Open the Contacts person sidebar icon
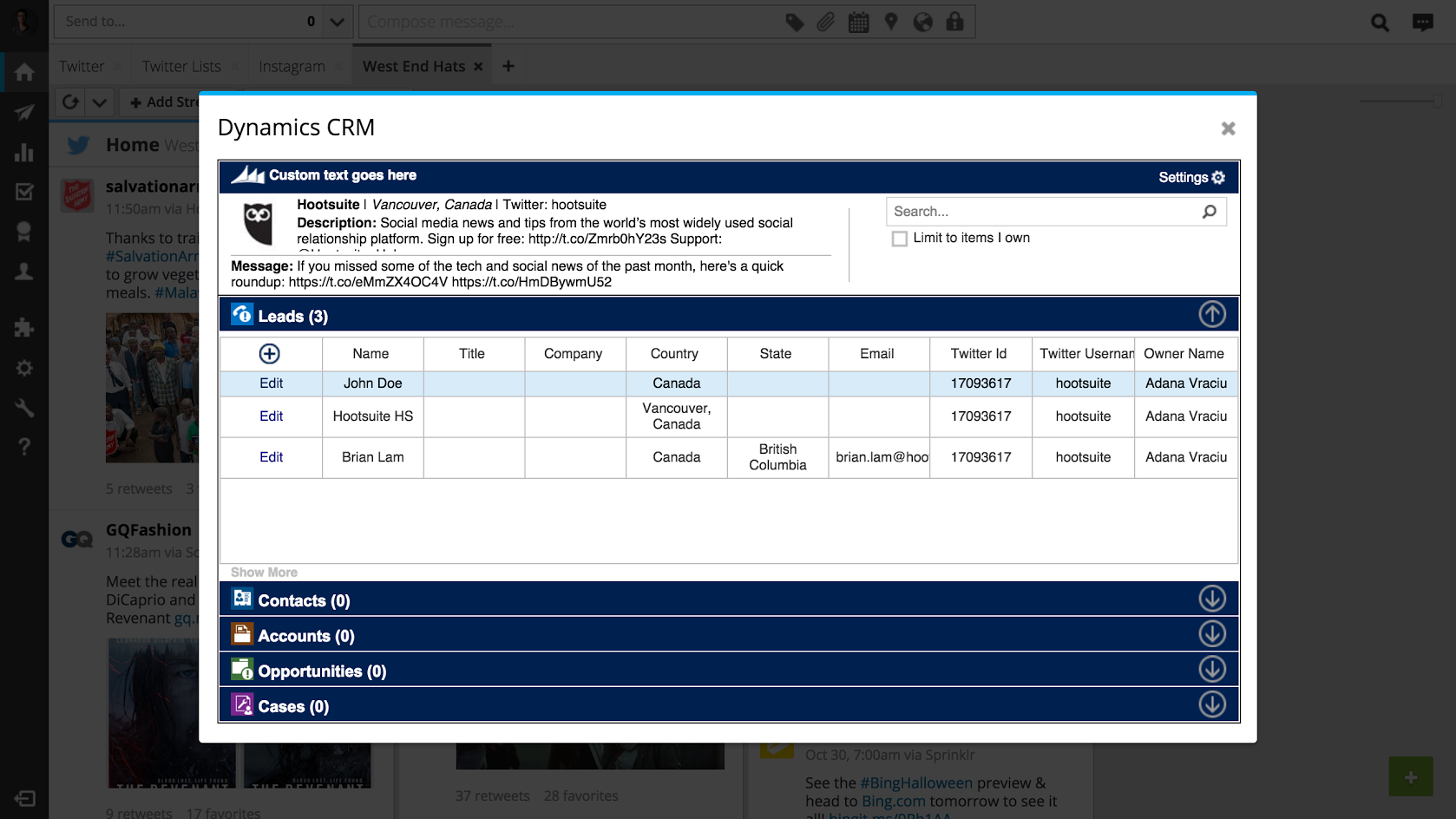 point(24,272)
